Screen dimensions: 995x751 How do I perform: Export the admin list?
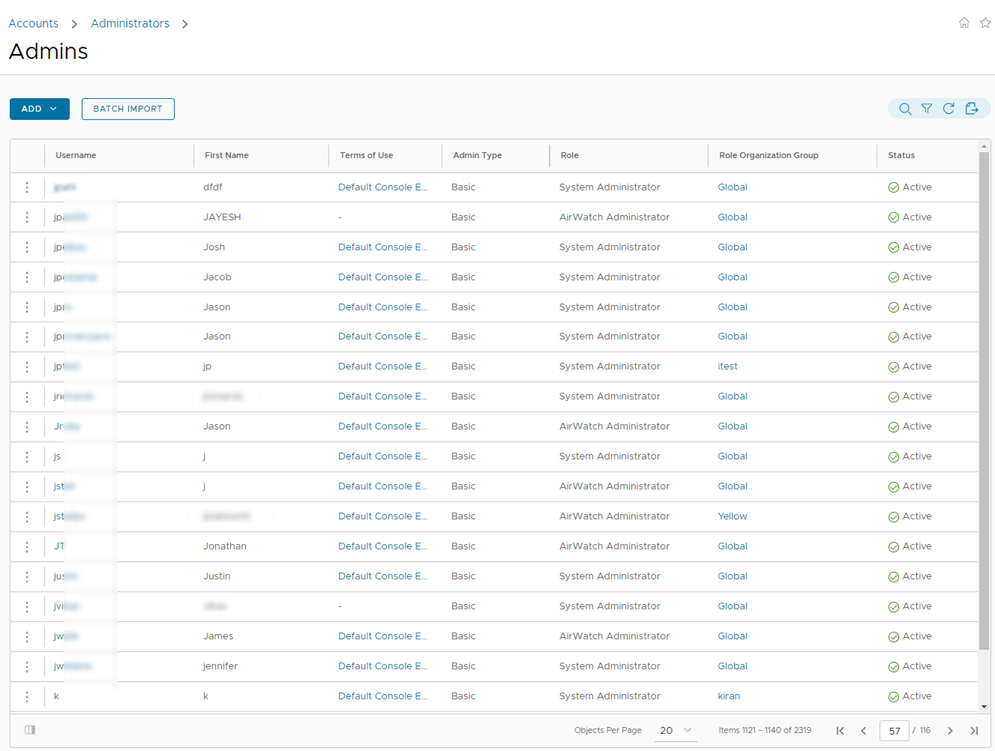pos(972,109)
